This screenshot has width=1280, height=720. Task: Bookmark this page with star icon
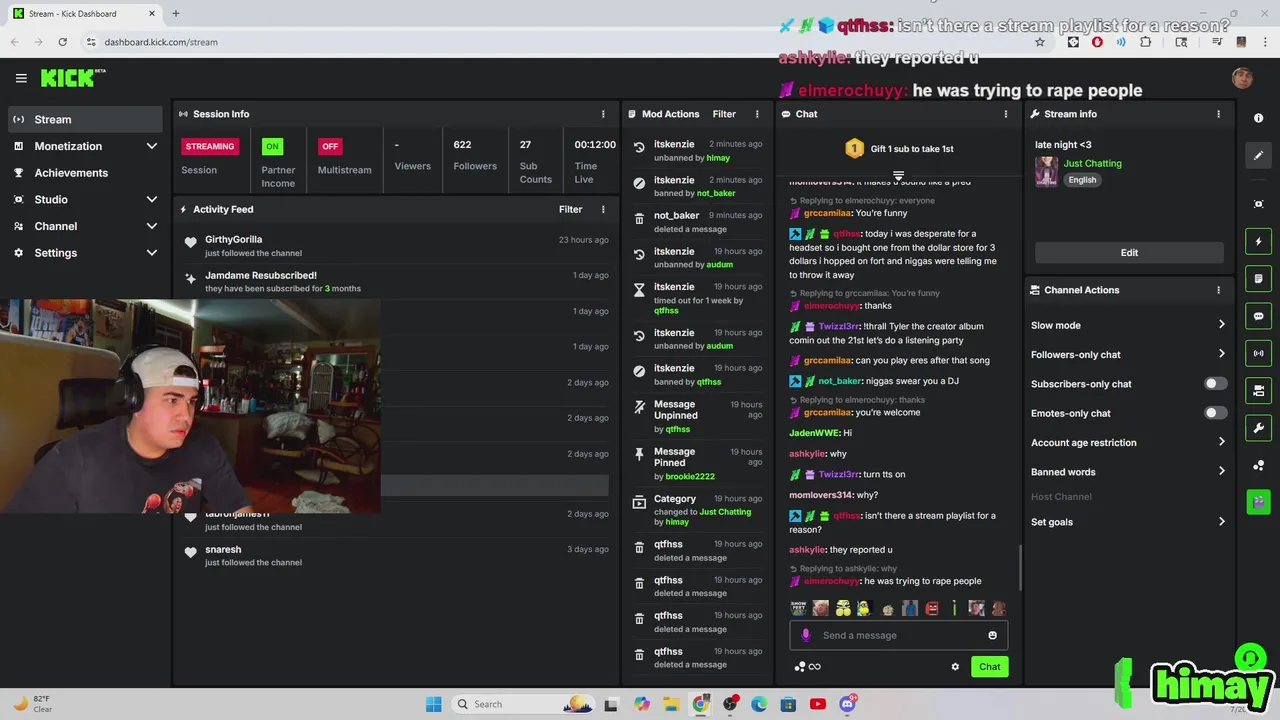click(x=1040, y=42)
